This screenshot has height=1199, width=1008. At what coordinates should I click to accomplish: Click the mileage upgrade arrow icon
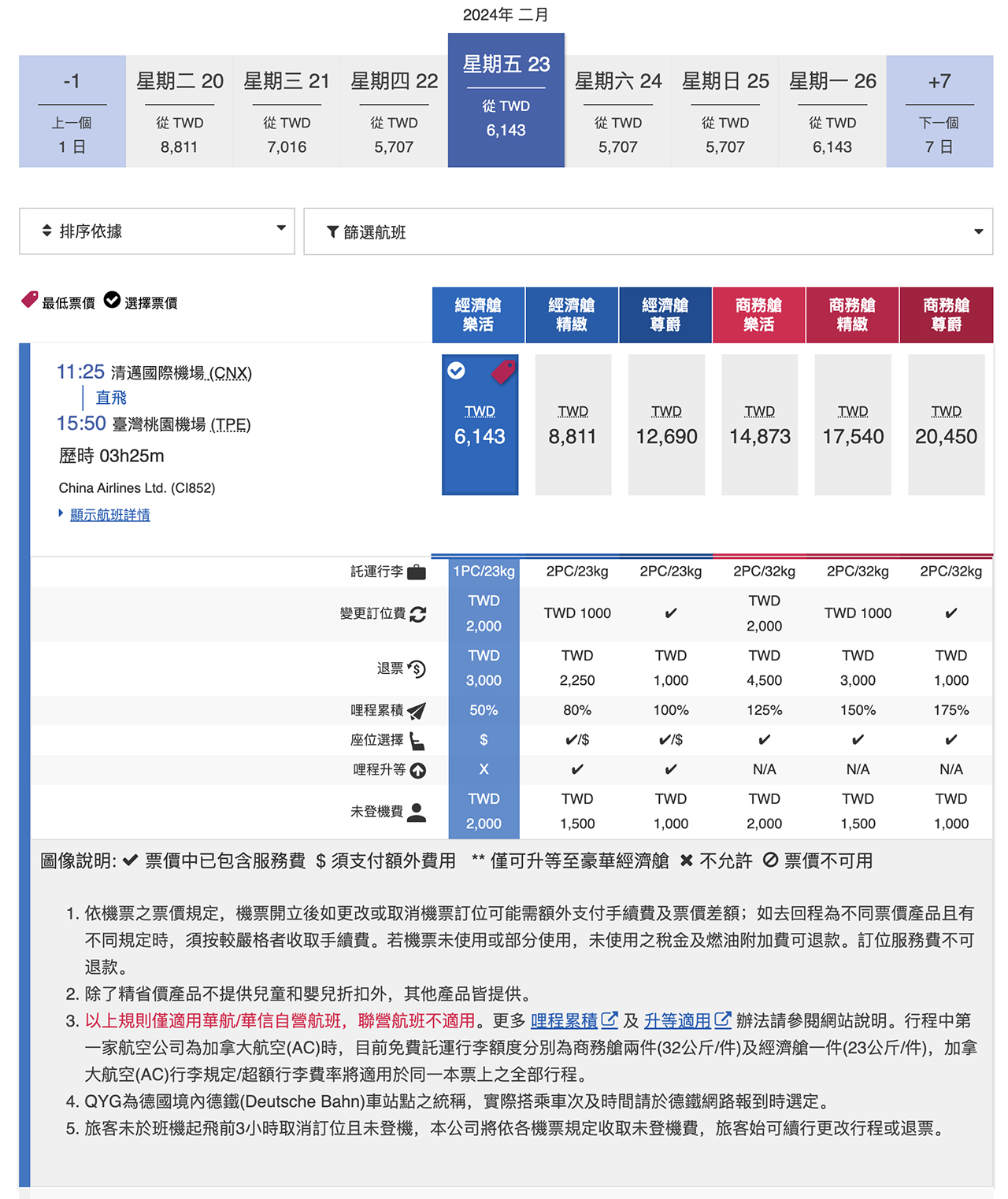pyautogui.click(x=418, y=770)
